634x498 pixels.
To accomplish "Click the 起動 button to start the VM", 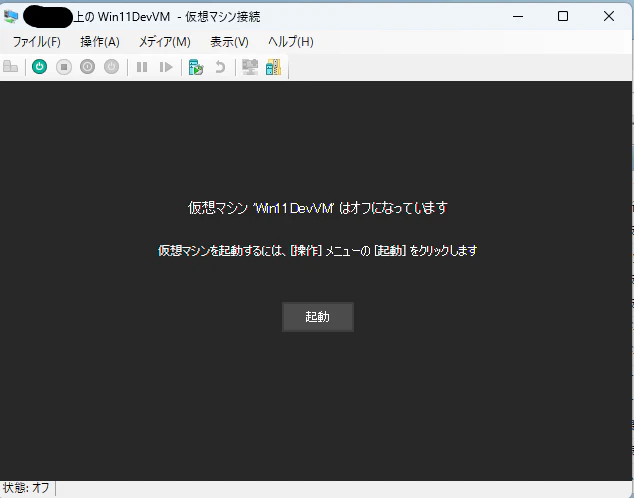I will coord(318,317).
